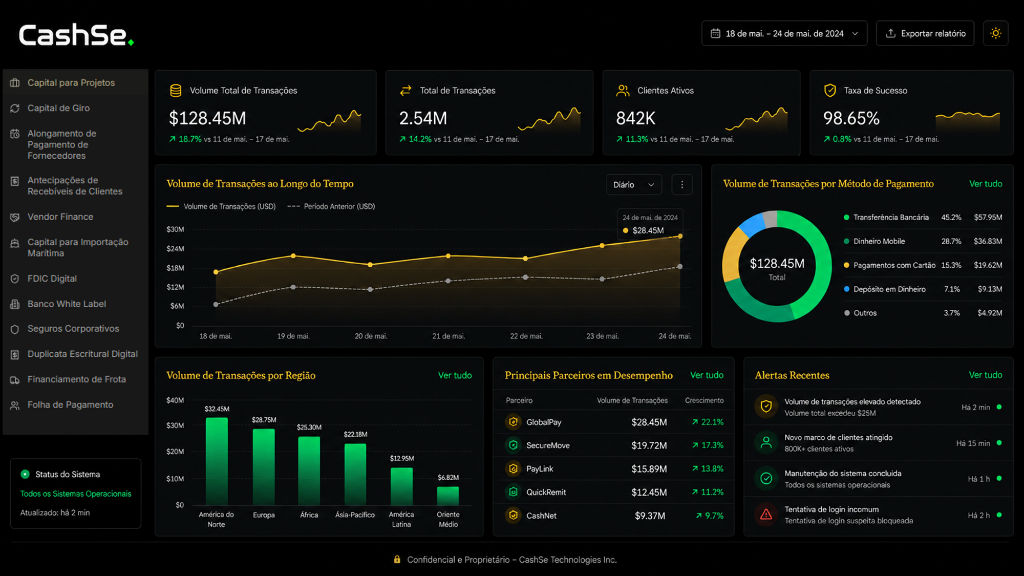This screenshot has width=1024, height=576.
Task: Open Antecipações de Recebíveis de Clientes
Action: [x=75, y=185]
